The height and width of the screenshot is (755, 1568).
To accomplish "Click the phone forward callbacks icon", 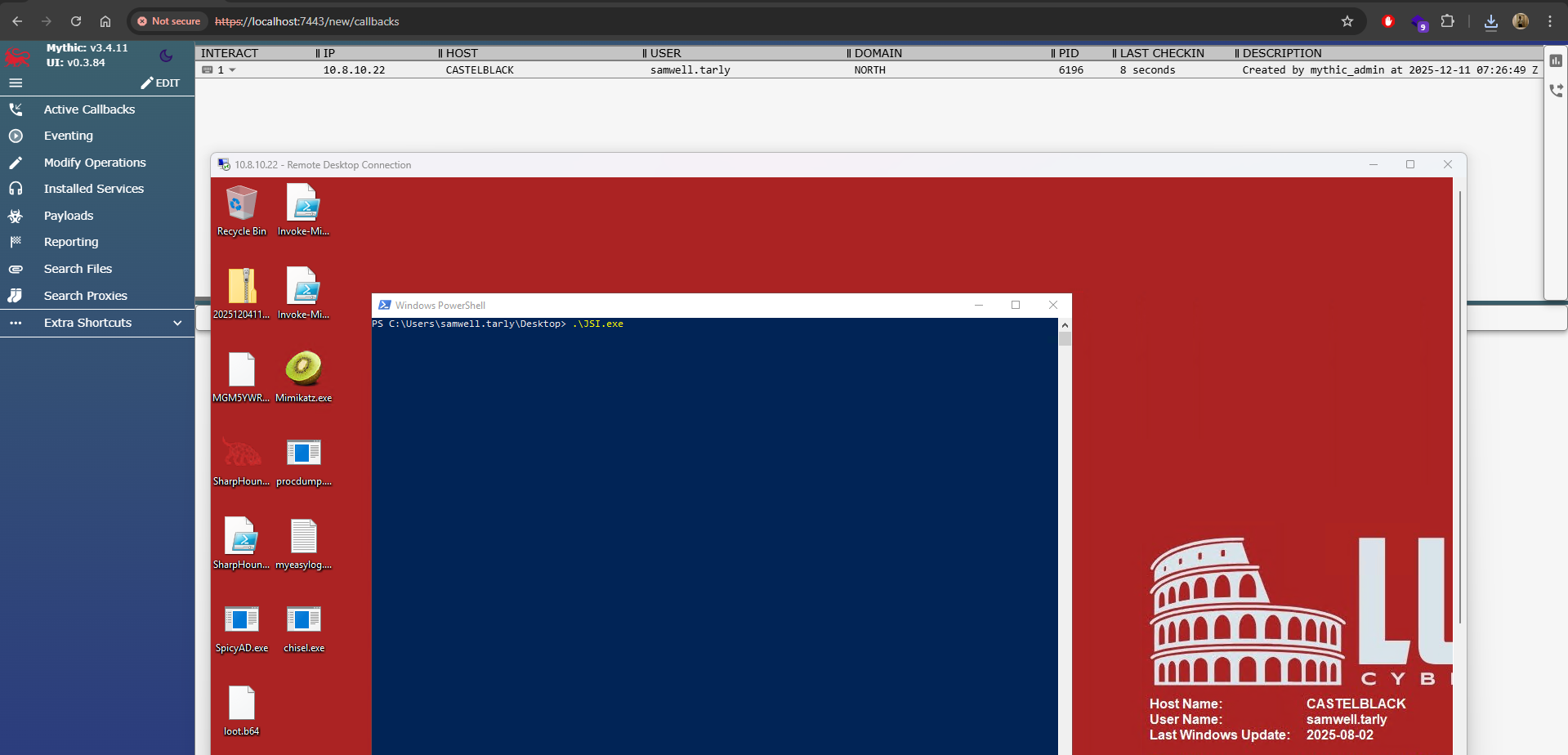I will 1556,91.
